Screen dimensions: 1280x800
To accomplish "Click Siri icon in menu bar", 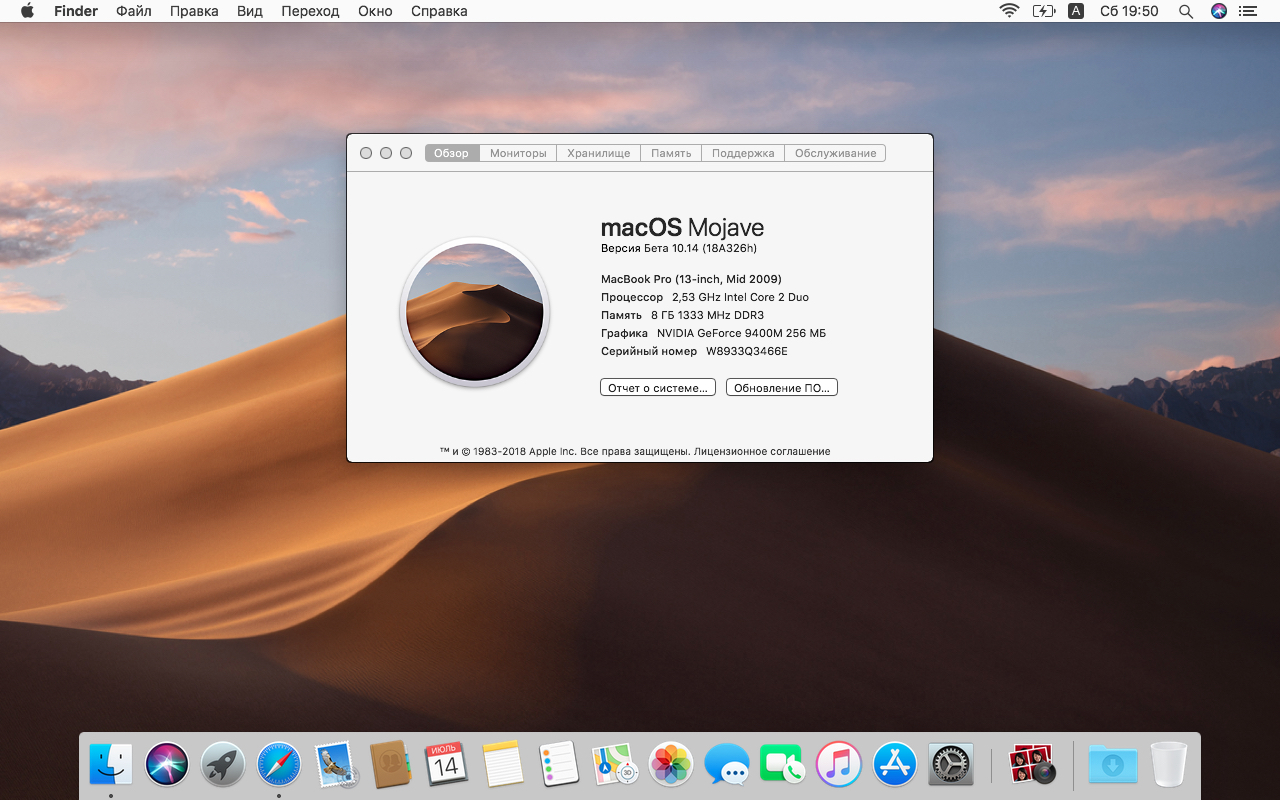I will tap(1218, 11).
